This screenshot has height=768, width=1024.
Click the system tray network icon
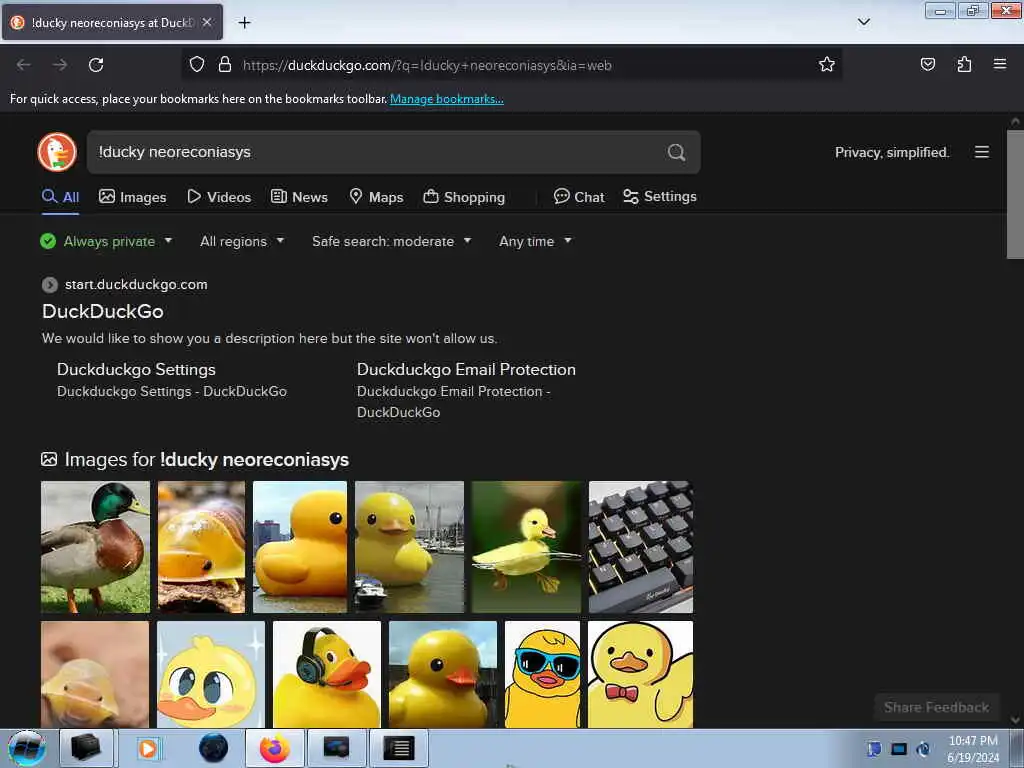click(899, 749)
